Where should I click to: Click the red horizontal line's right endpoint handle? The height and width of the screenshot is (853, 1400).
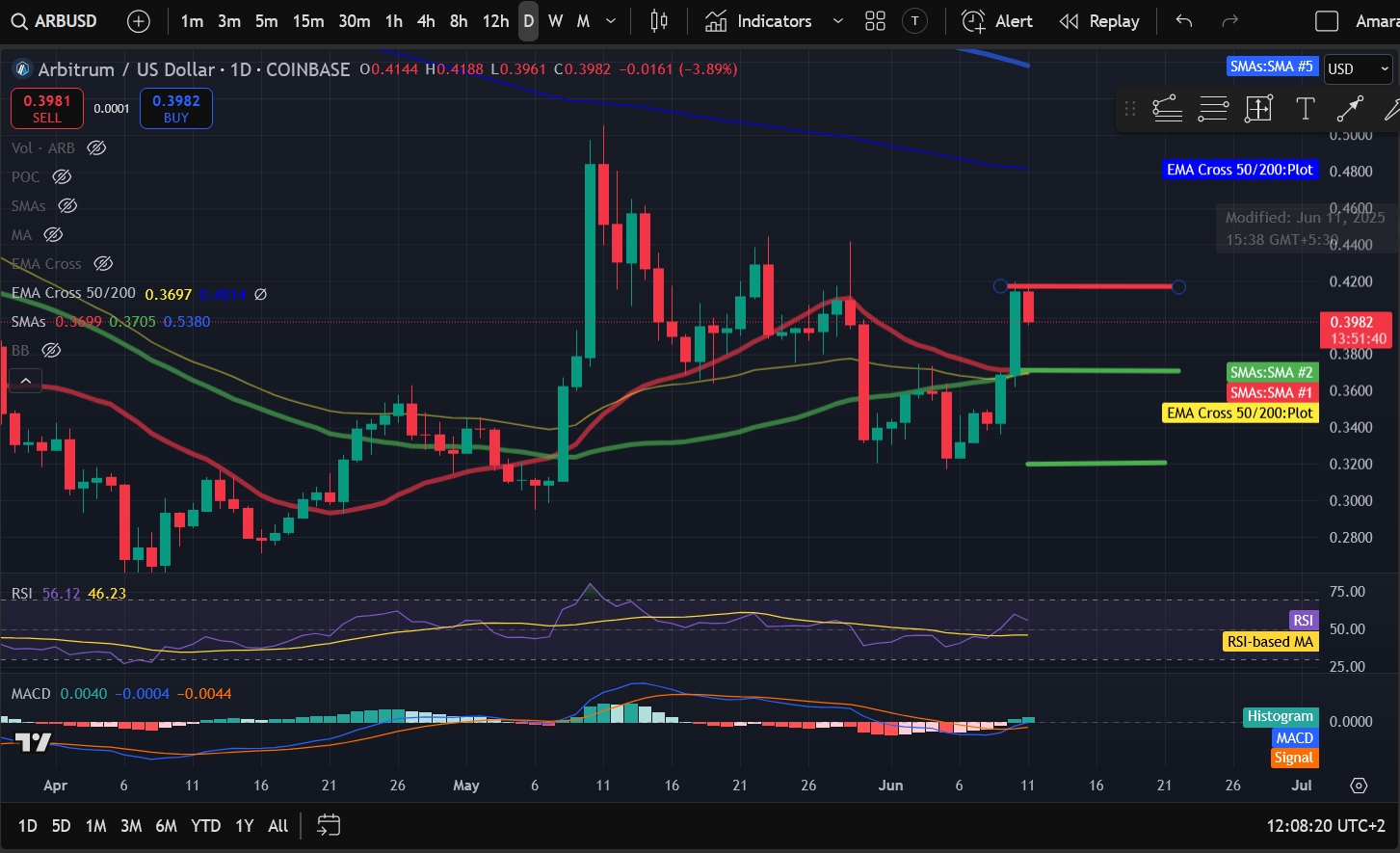tap(1178, 286)
